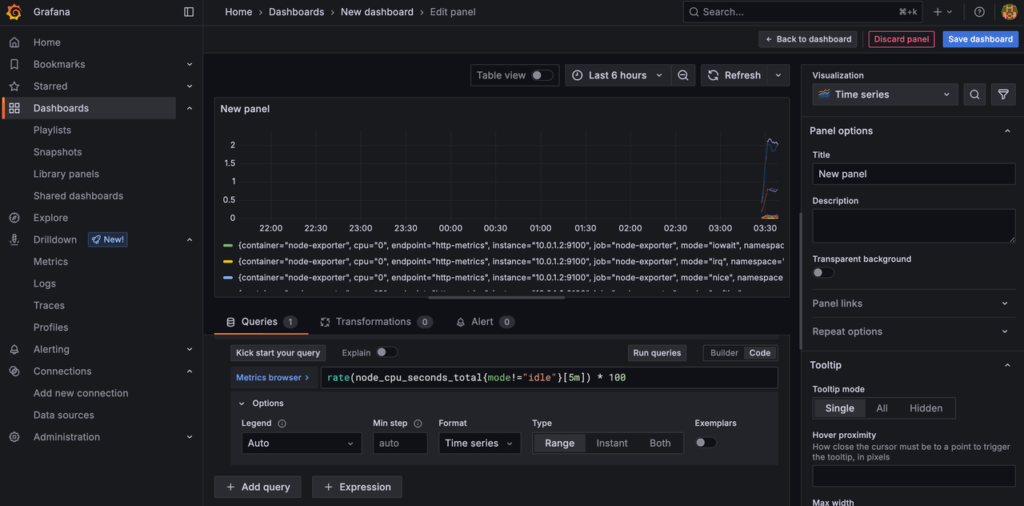Image resolution: width=1024 pixels, height=506 pixels.
Task: Click the Home house icon in sidebar
Action: 14,42
